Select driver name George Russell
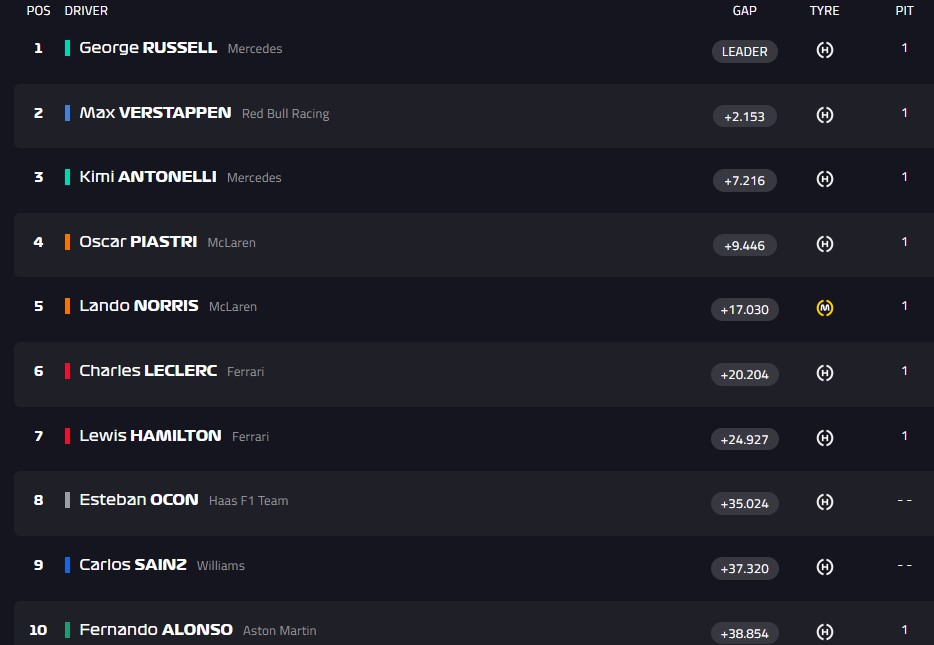934x645 pixels. 148,48
